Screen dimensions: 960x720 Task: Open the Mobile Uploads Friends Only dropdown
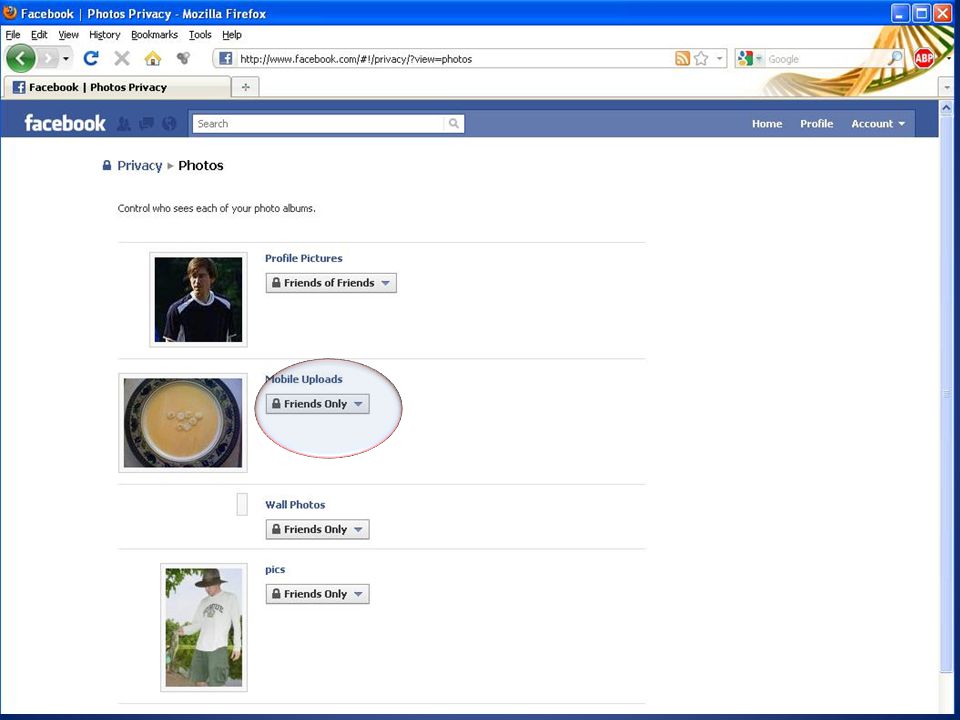[x=318, y=404]
